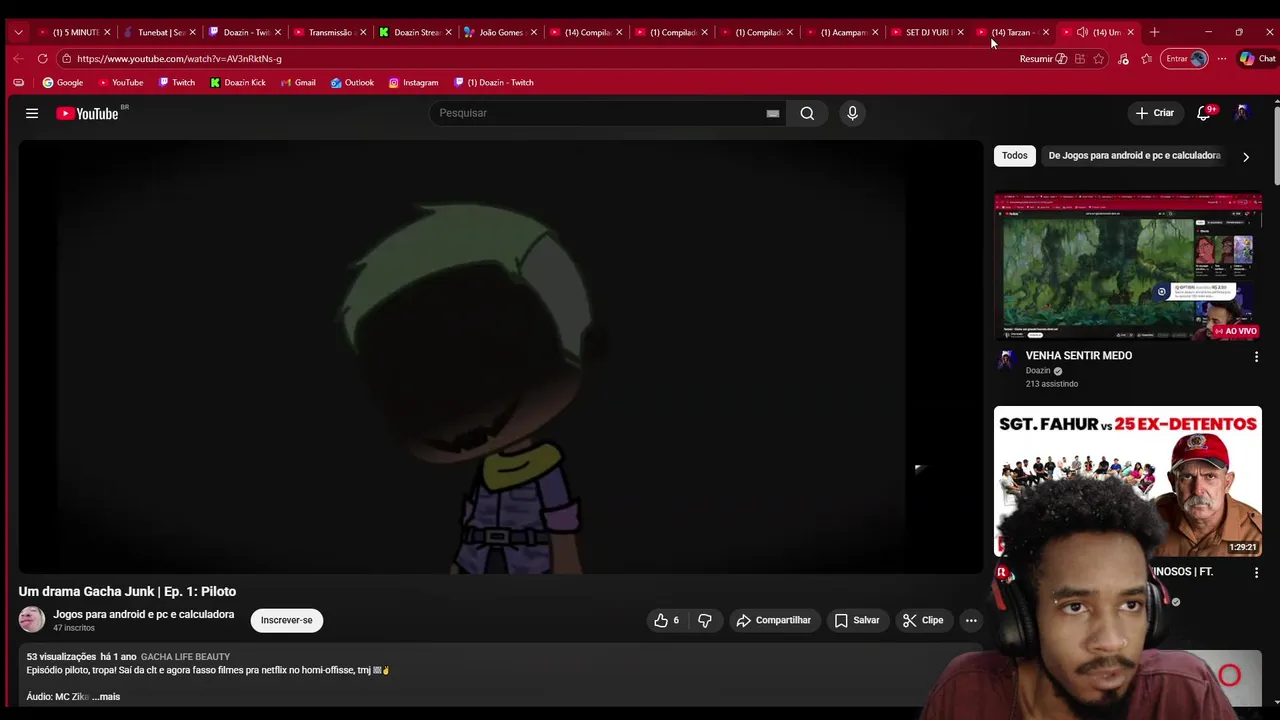Switch to the Tarzan browser tab
The height and width of the screenshot is (720, 1280).
click(x=1010, y=32)
